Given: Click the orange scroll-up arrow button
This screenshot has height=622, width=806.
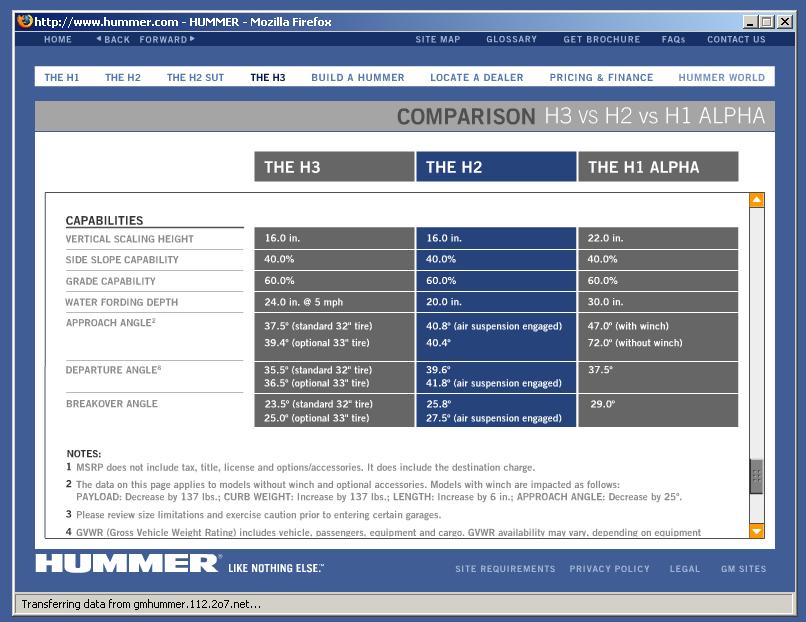Looking at the screenshot, I should pyautogui.click(x=756, y=200).
